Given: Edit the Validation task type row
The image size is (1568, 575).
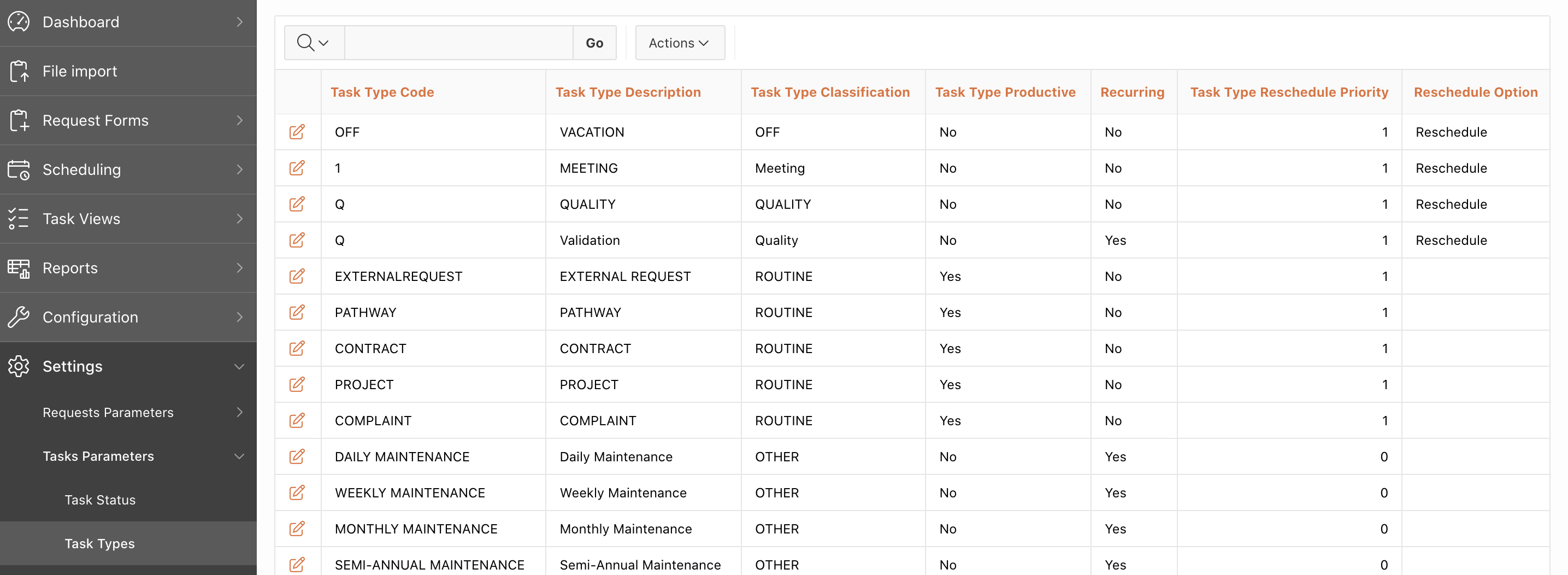Looking at the screenshot, I should pos(297,240).
